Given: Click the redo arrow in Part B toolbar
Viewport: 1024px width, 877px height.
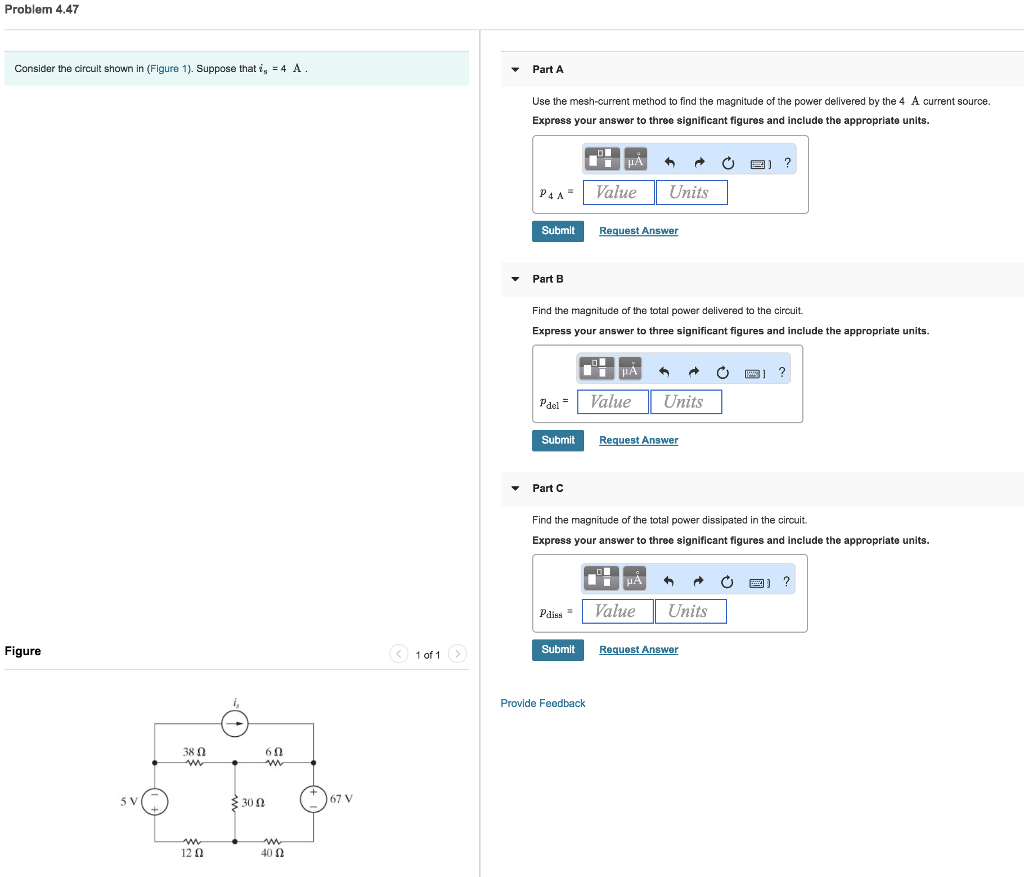Looking at the screenshot, I should [x=692, y=371].
